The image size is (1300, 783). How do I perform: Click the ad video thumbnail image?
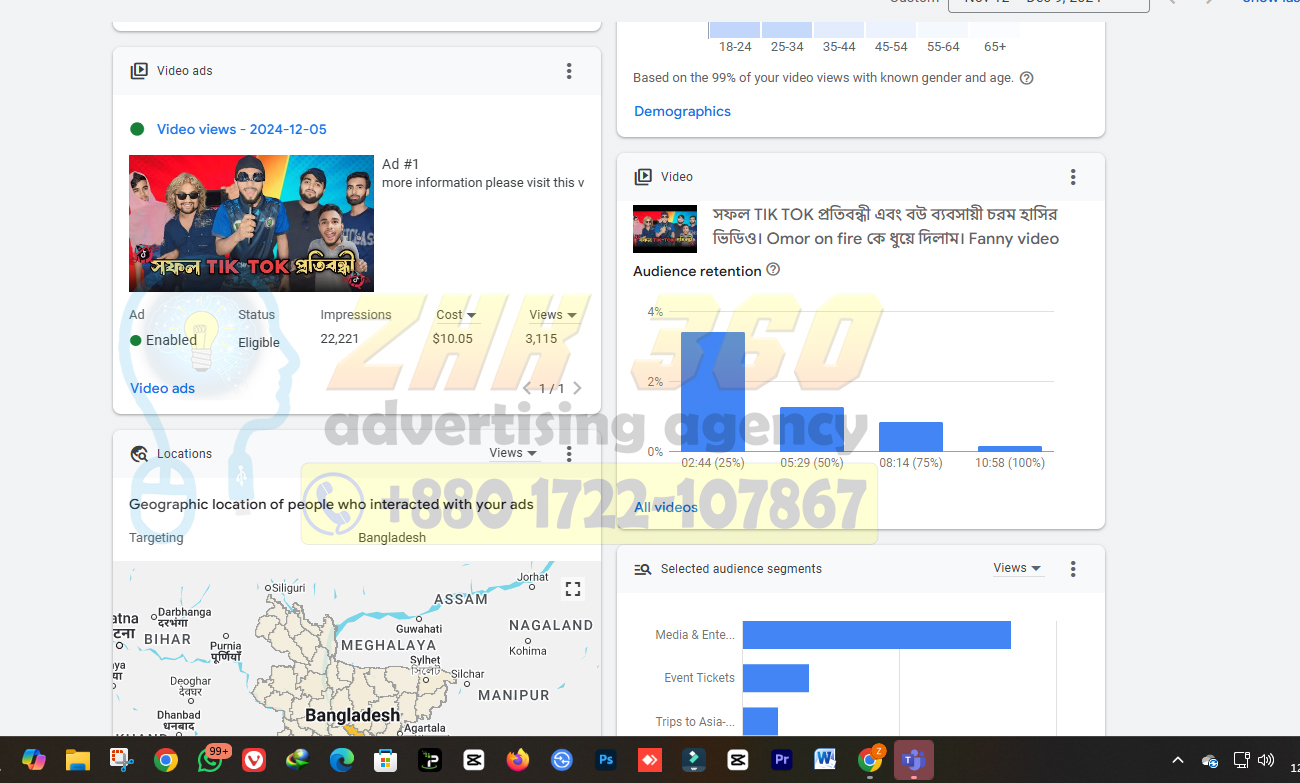[251, 223]
